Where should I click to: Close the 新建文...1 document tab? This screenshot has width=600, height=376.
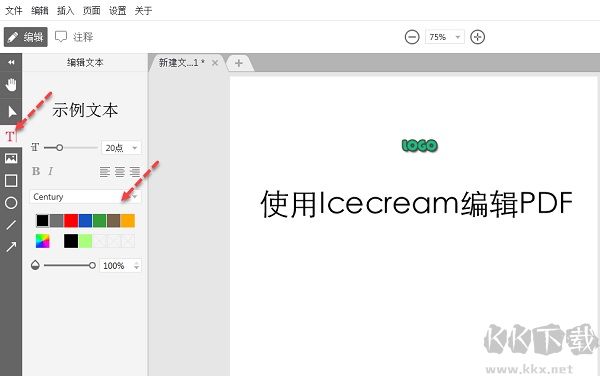215,63
